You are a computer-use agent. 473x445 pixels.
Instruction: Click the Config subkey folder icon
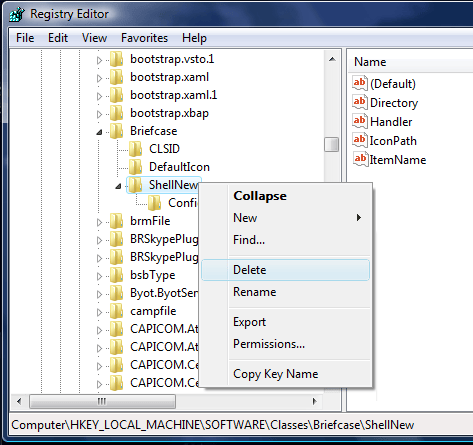155,203
